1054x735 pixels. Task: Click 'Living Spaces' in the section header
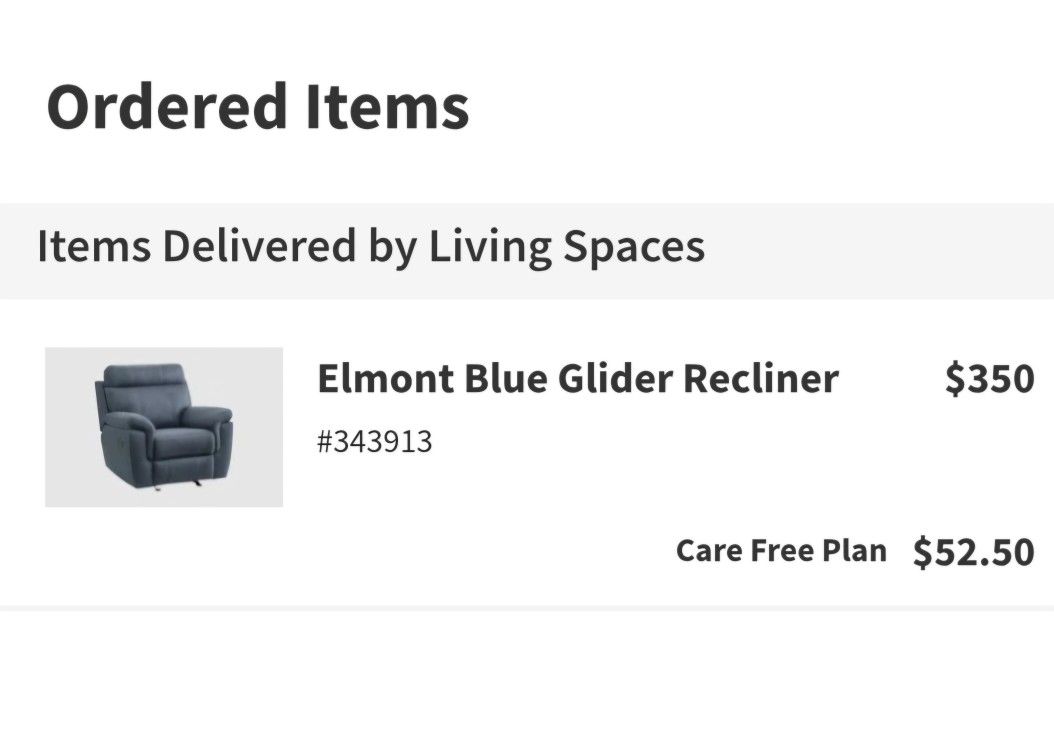(x=567, y=247)
